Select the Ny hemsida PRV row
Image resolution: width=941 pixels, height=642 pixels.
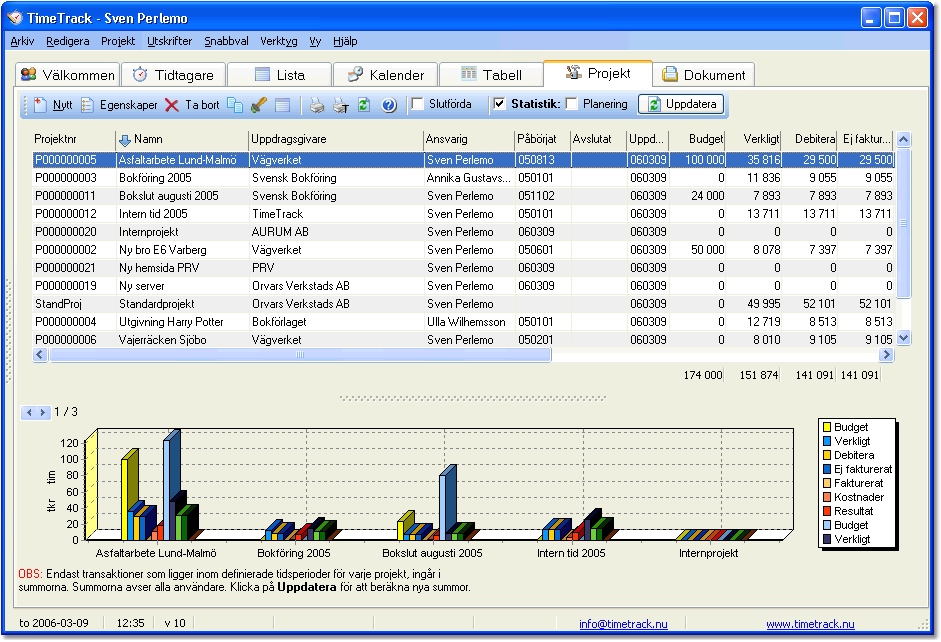pos(463,268)
